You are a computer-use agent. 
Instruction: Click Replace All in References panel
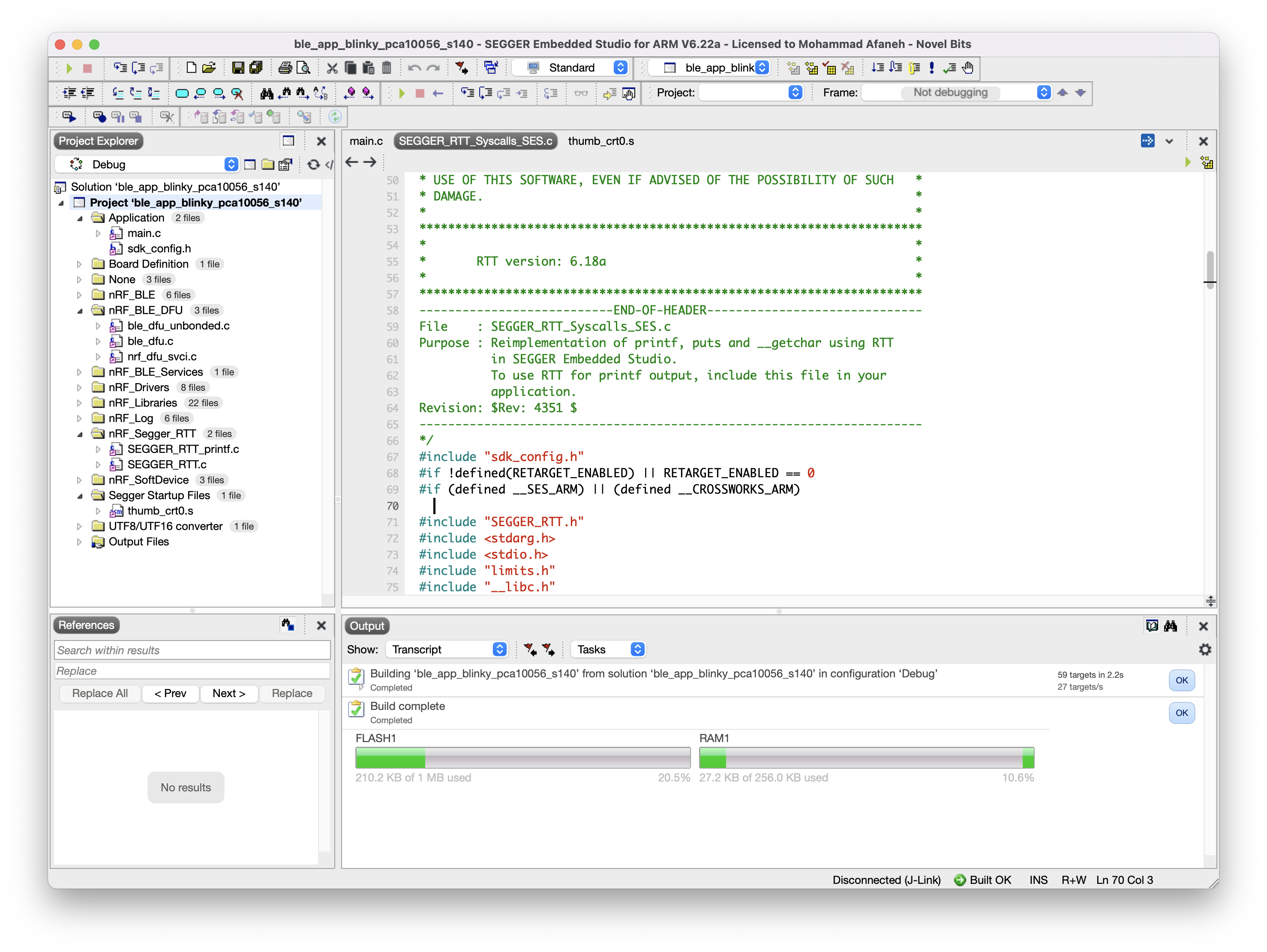click(100, 693)
